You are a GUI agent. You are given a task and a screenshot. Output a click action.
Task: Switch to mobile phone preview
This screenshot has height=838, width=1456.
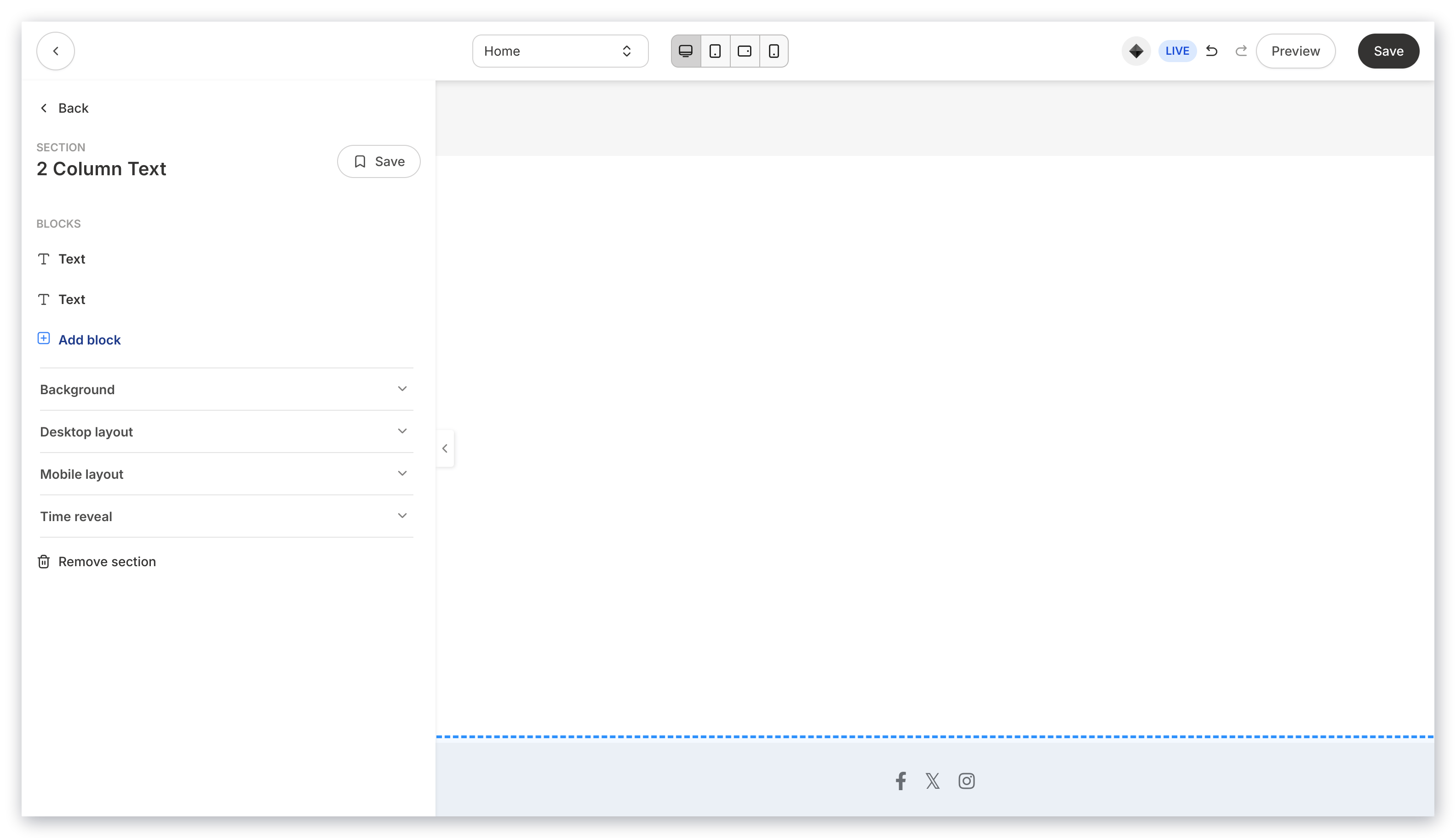tap(774, 51)
